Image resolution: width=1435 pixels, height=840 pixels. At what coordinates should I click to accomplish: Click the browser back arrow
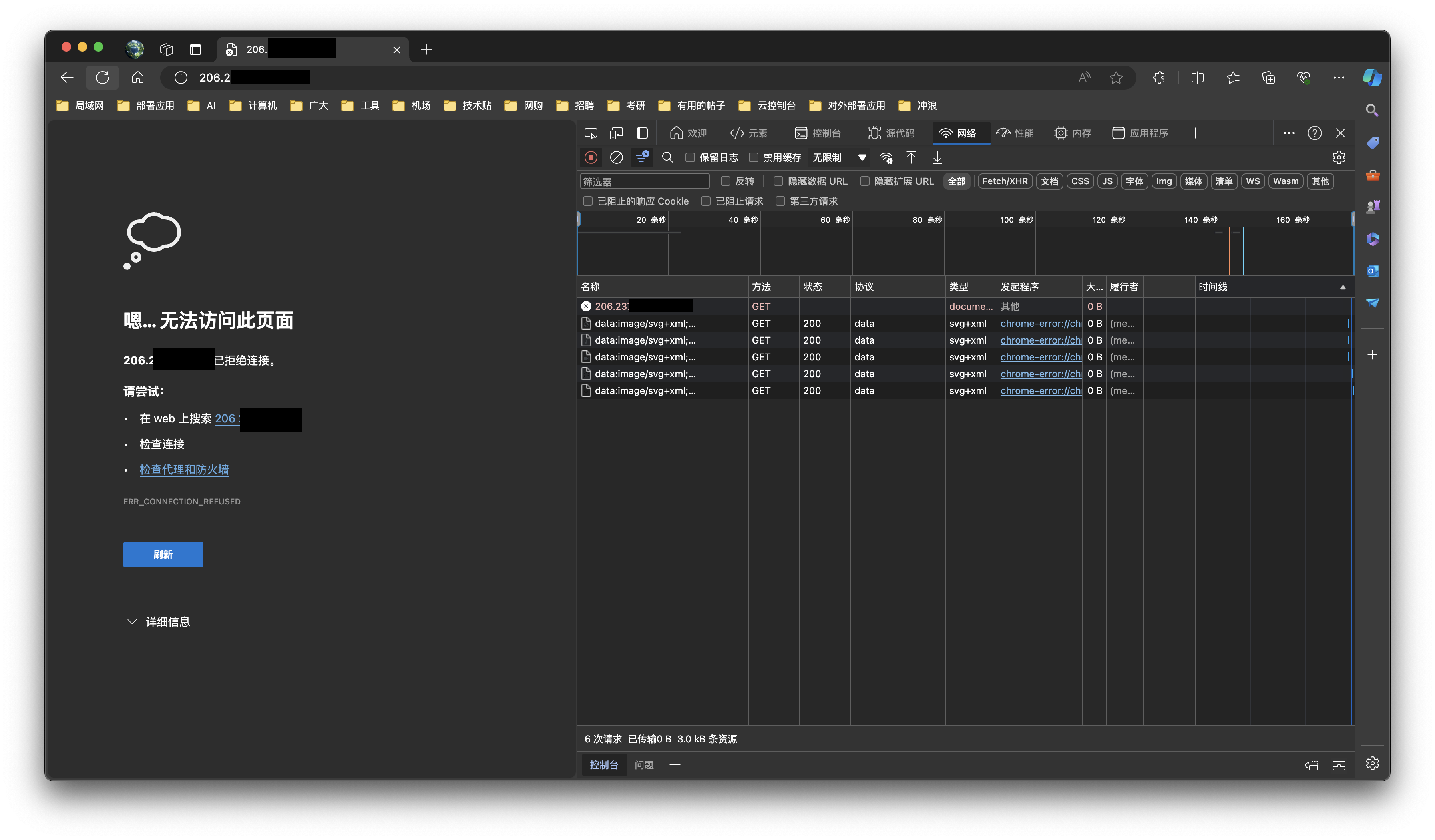pyautogui.click(x=67, y=77)
